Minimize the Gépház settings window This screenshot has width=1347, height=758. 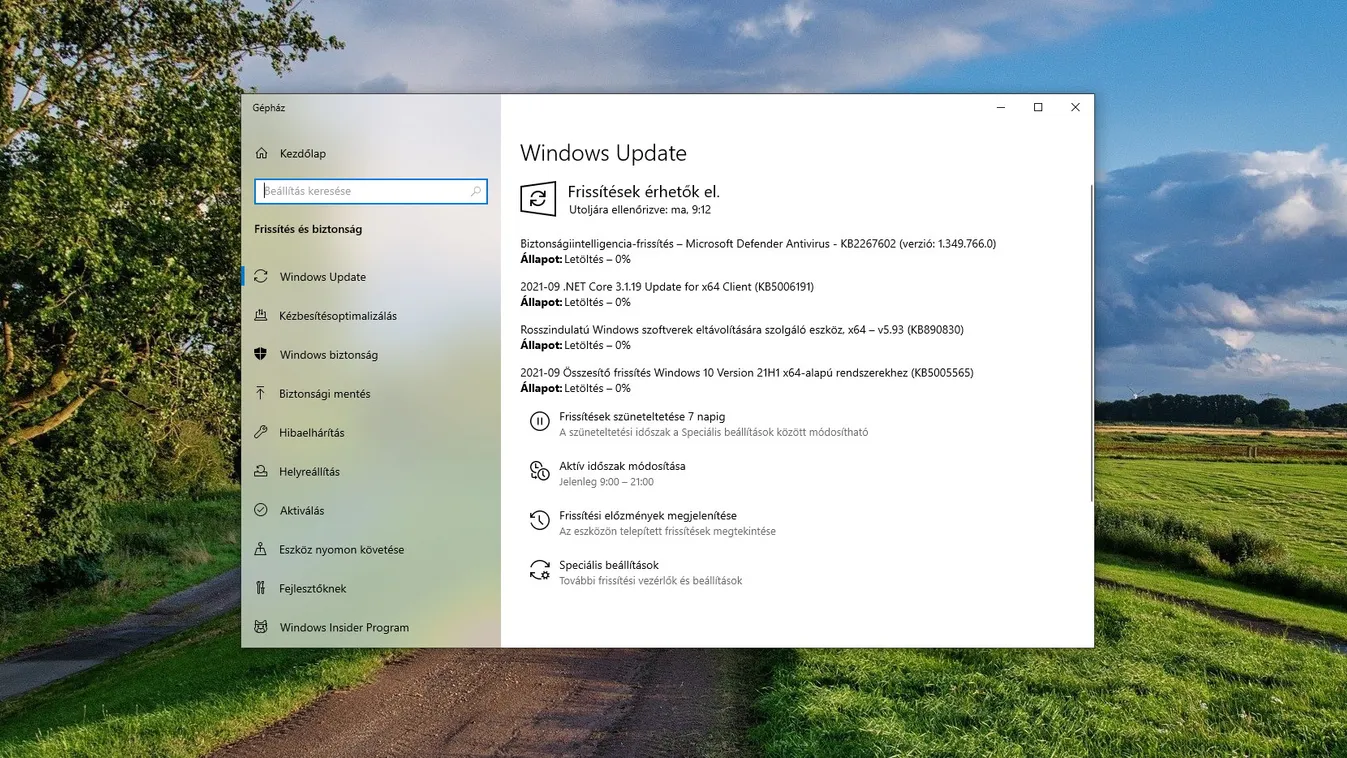(x=1001, y=107)
